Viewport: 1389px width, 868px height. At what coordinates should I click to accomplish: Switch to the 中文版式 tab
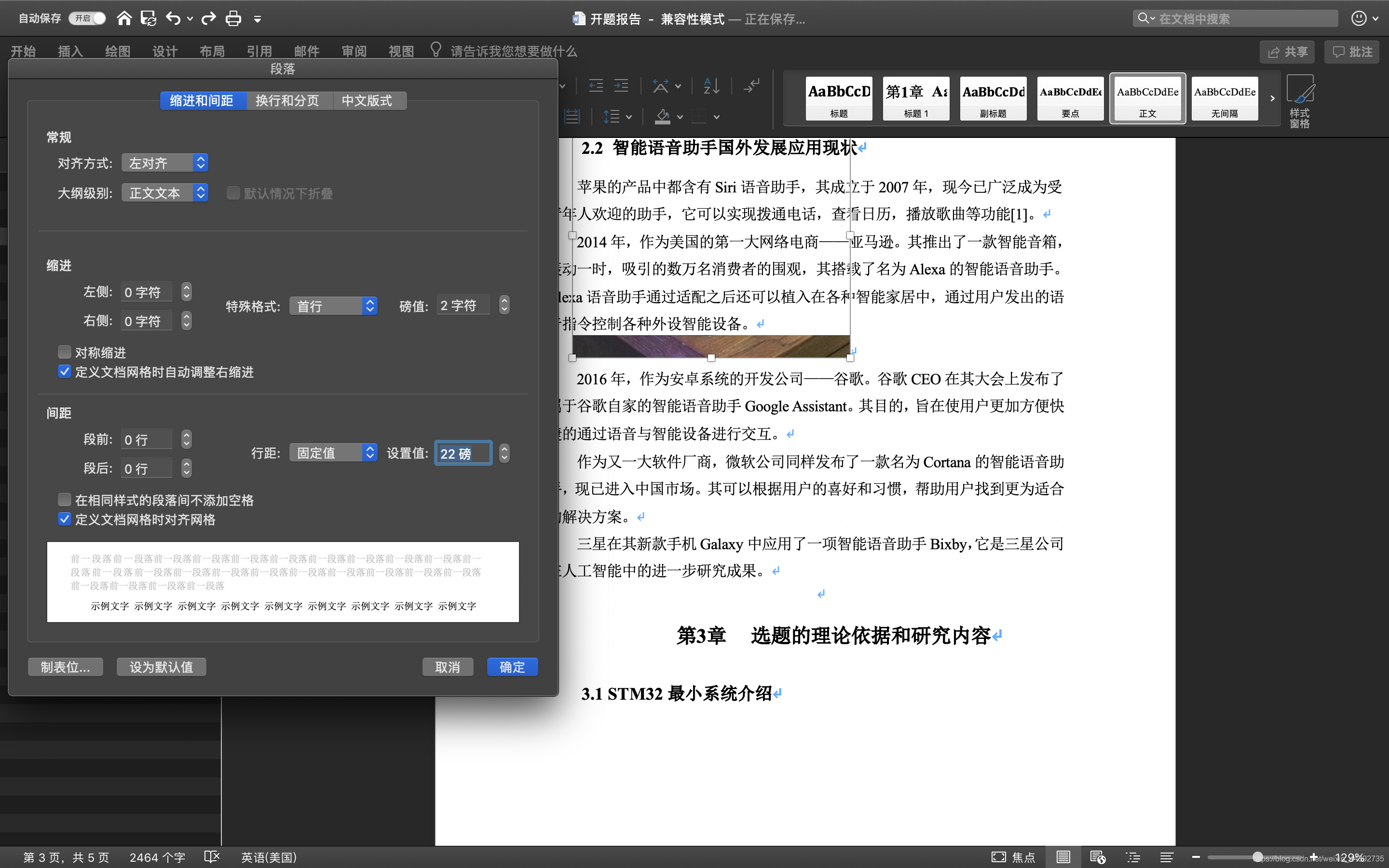click(367, 101)
